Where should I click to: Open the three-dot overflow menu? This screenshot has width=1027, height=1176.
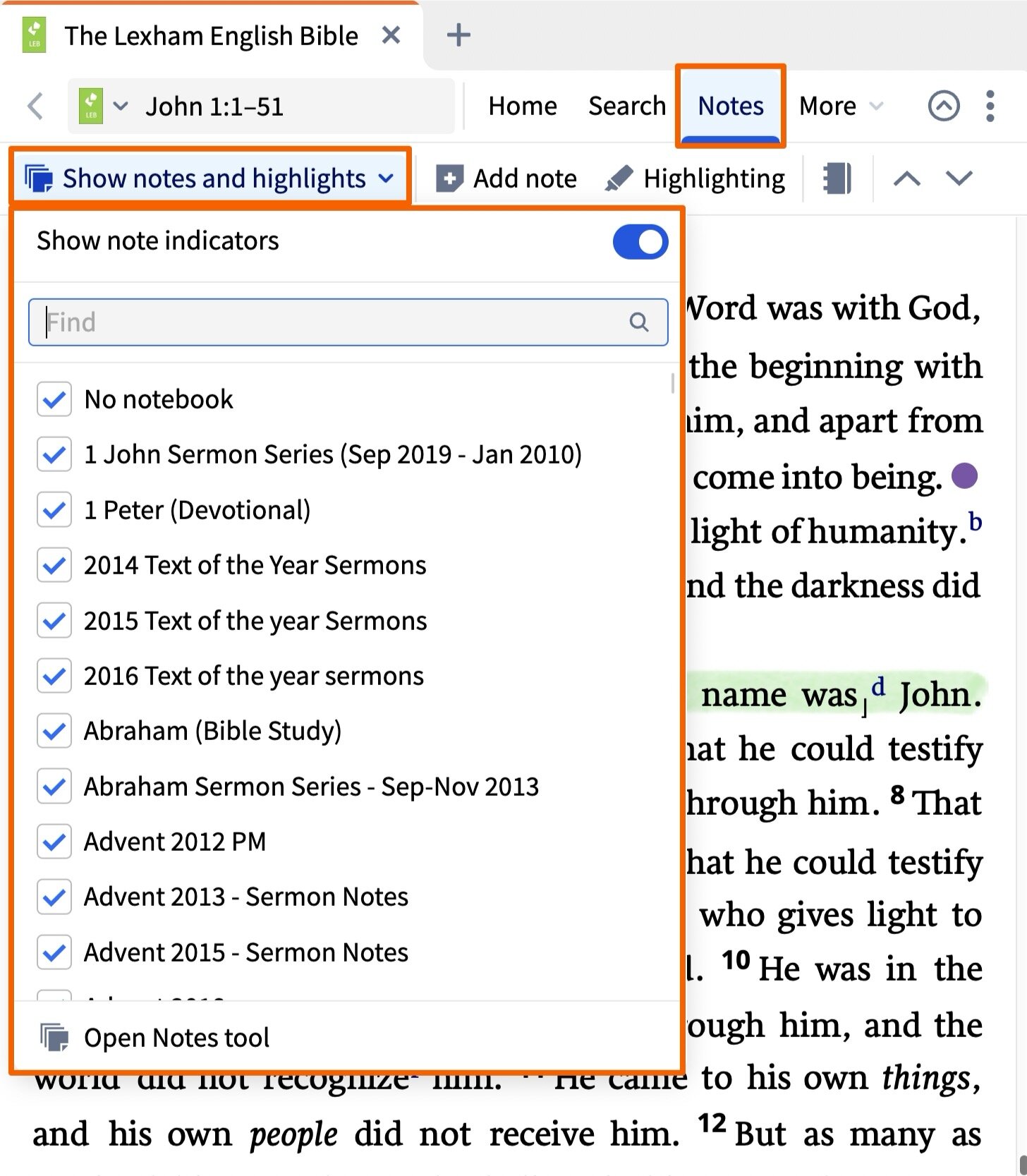[990, 107]
